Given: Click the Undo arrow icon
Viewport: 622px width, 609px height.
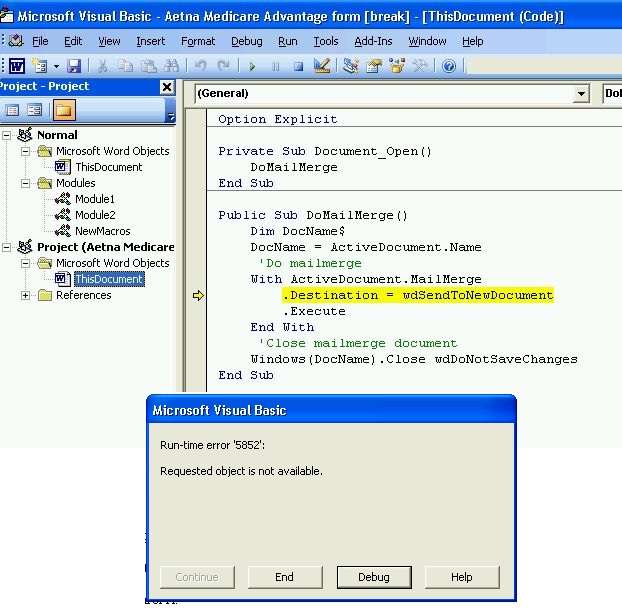Looking at the screenshot, I should pos(200,66).
